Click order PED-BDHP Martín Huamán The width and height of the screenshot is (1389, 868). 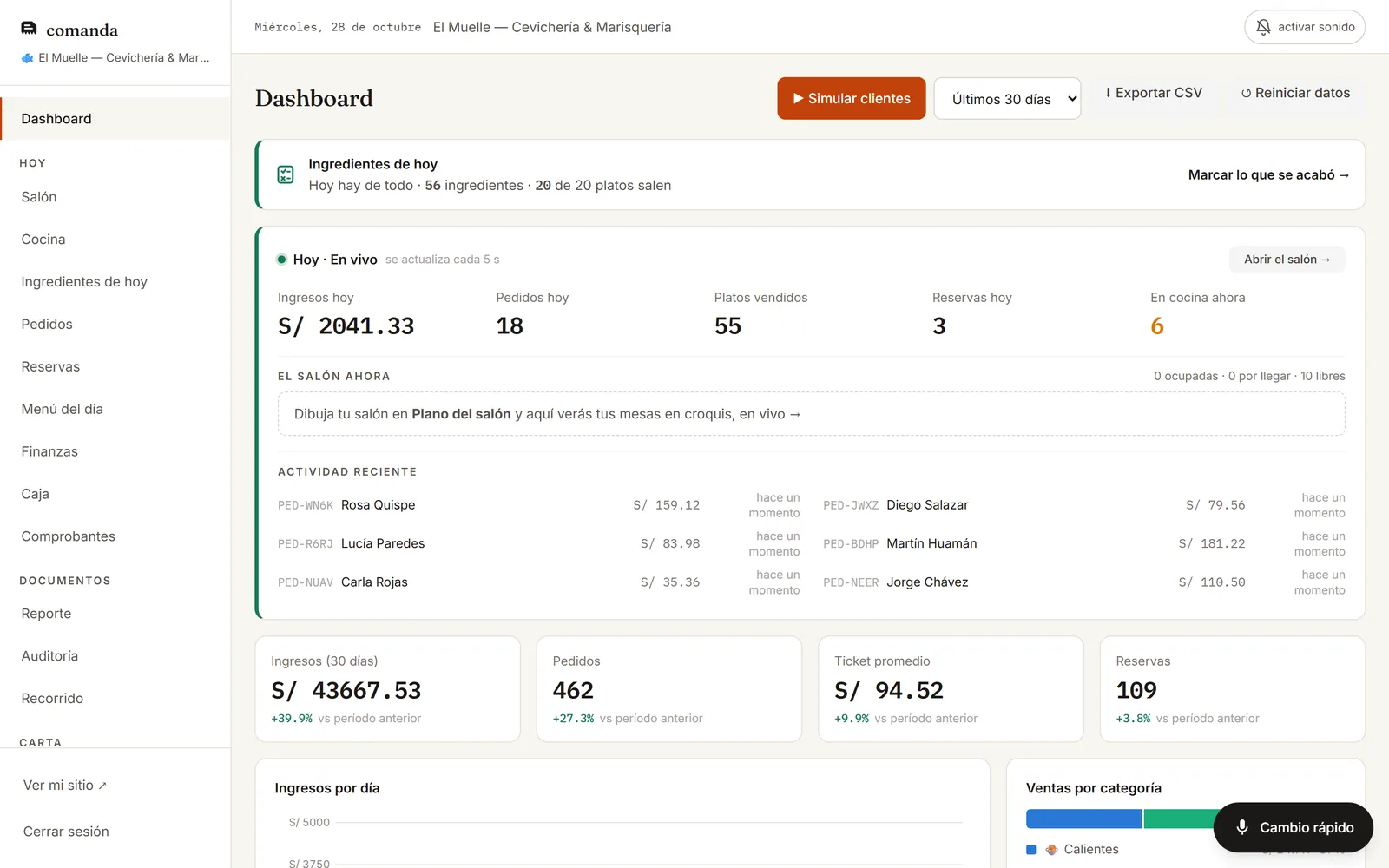[x=1084, y=544]
